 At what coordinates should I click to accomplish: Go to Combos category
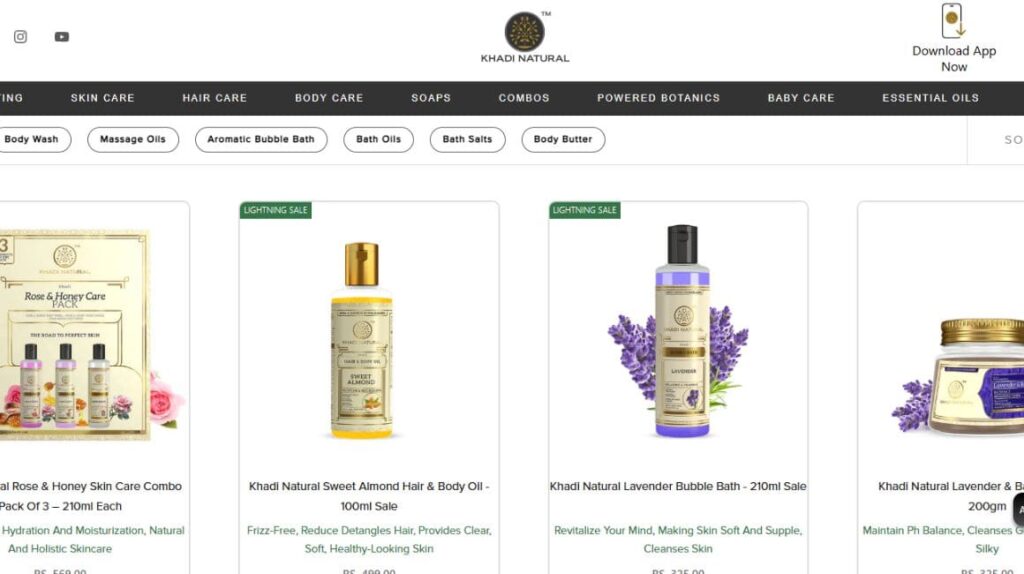[x=524, y=98]
